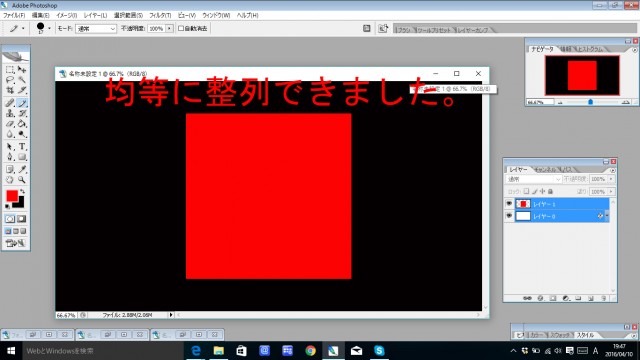Enable the 自動消去 auto-erase checkbox
The image size is (640, 360).
click(181, 29)
